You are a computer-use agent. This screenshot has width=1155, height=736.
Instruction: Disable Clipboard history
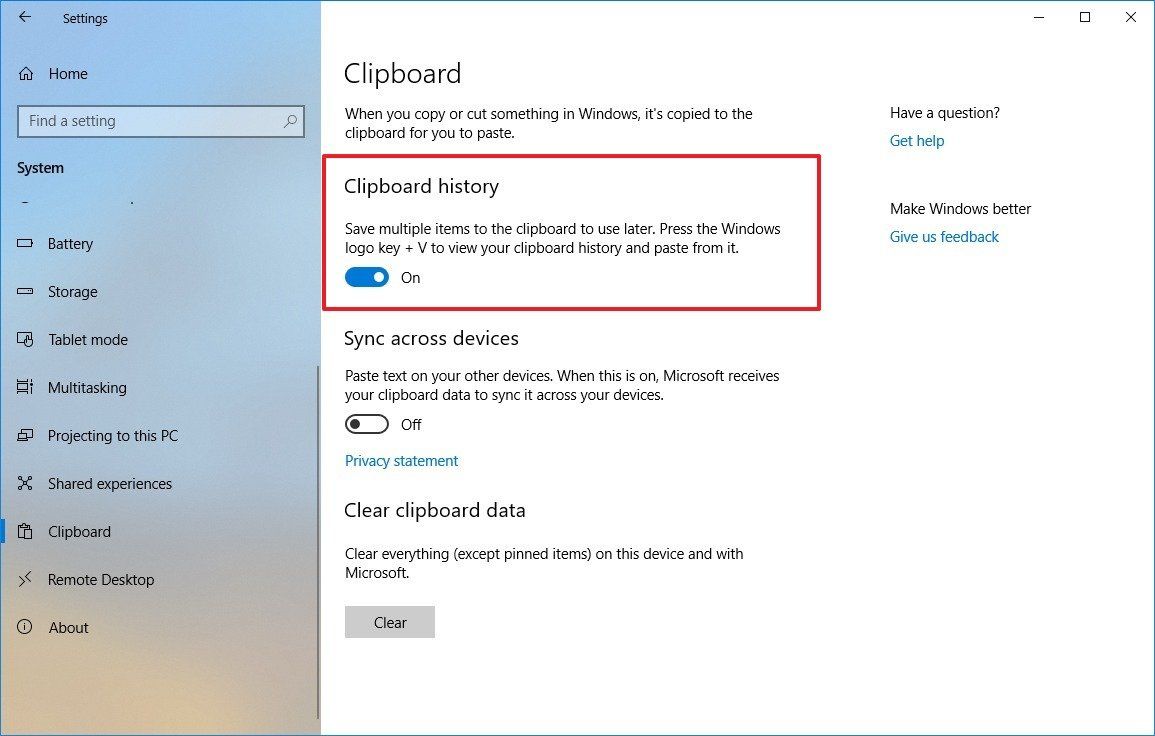pos(366,277)
